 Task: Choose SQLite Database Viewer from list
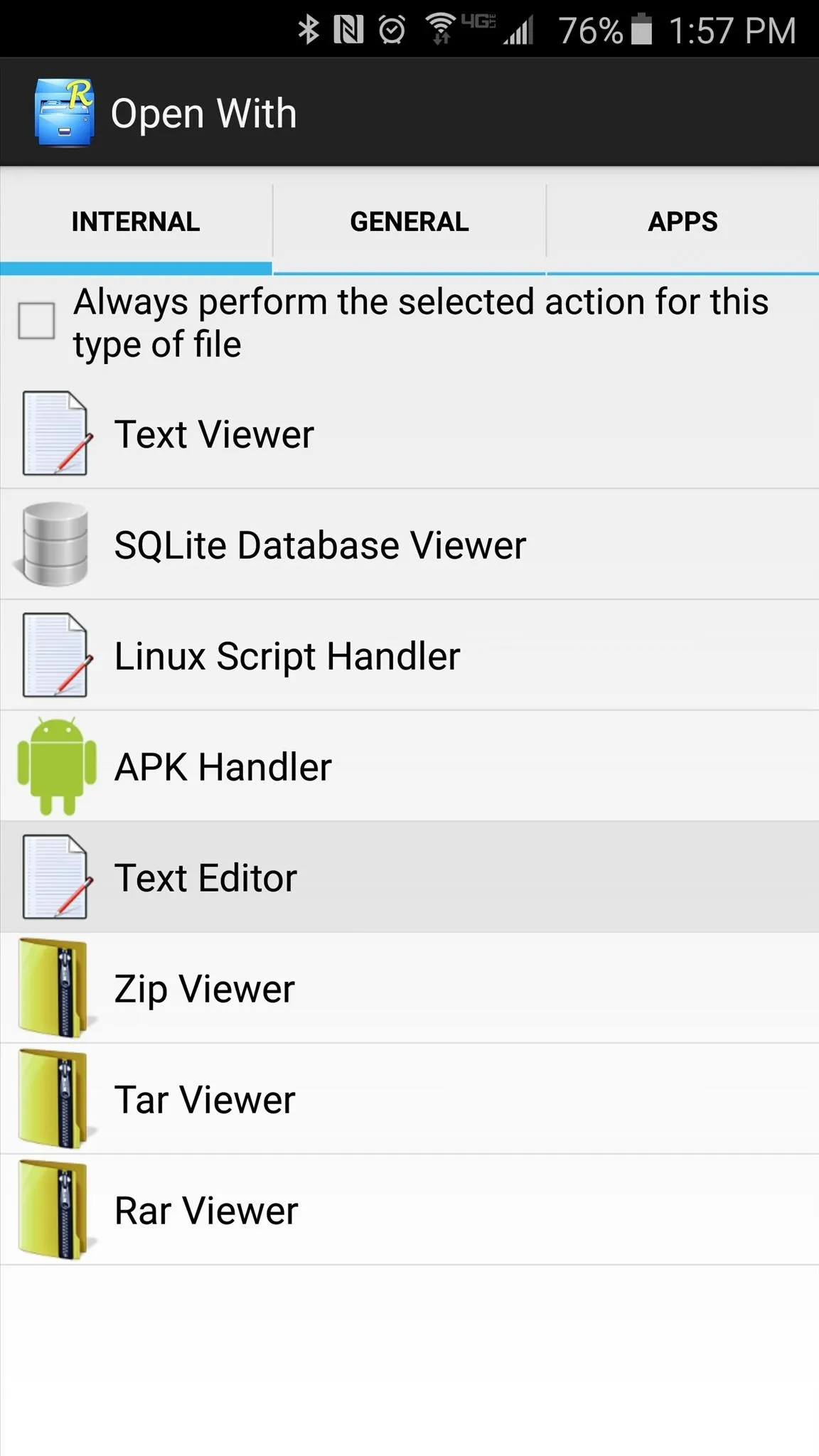pyautogui.click(x=409, y=545)
